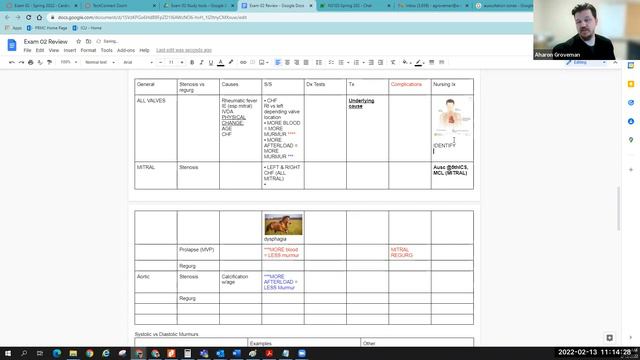This screenshot has height=360, width=640.
Task: Toggle underline formatting
Action: pos(211,62)
